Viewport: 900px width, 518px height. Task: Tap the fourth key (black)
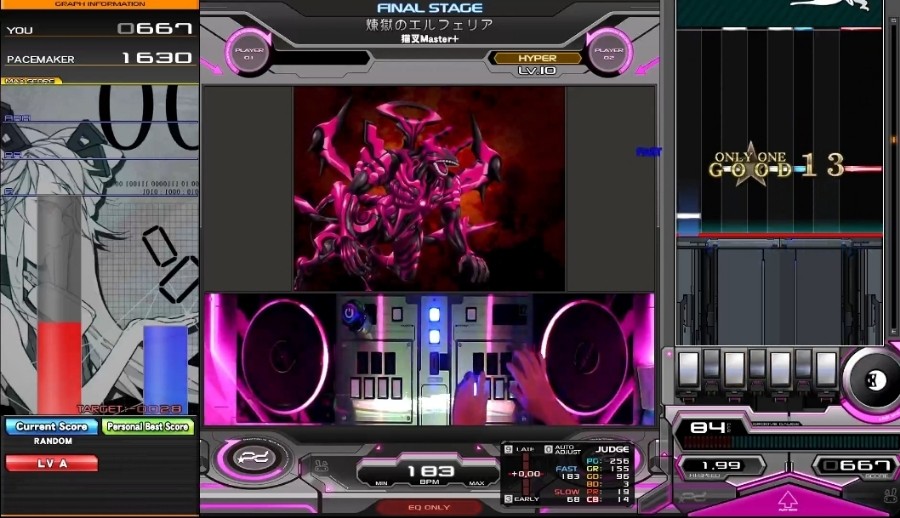(x=757, y=364)
